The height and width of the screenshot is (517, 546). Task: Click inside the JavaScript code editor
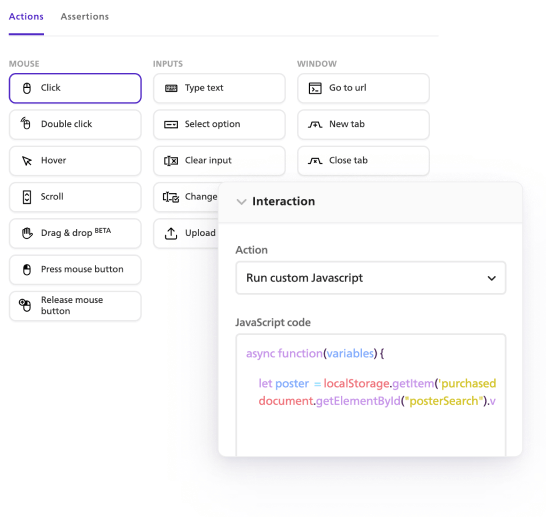370,395
